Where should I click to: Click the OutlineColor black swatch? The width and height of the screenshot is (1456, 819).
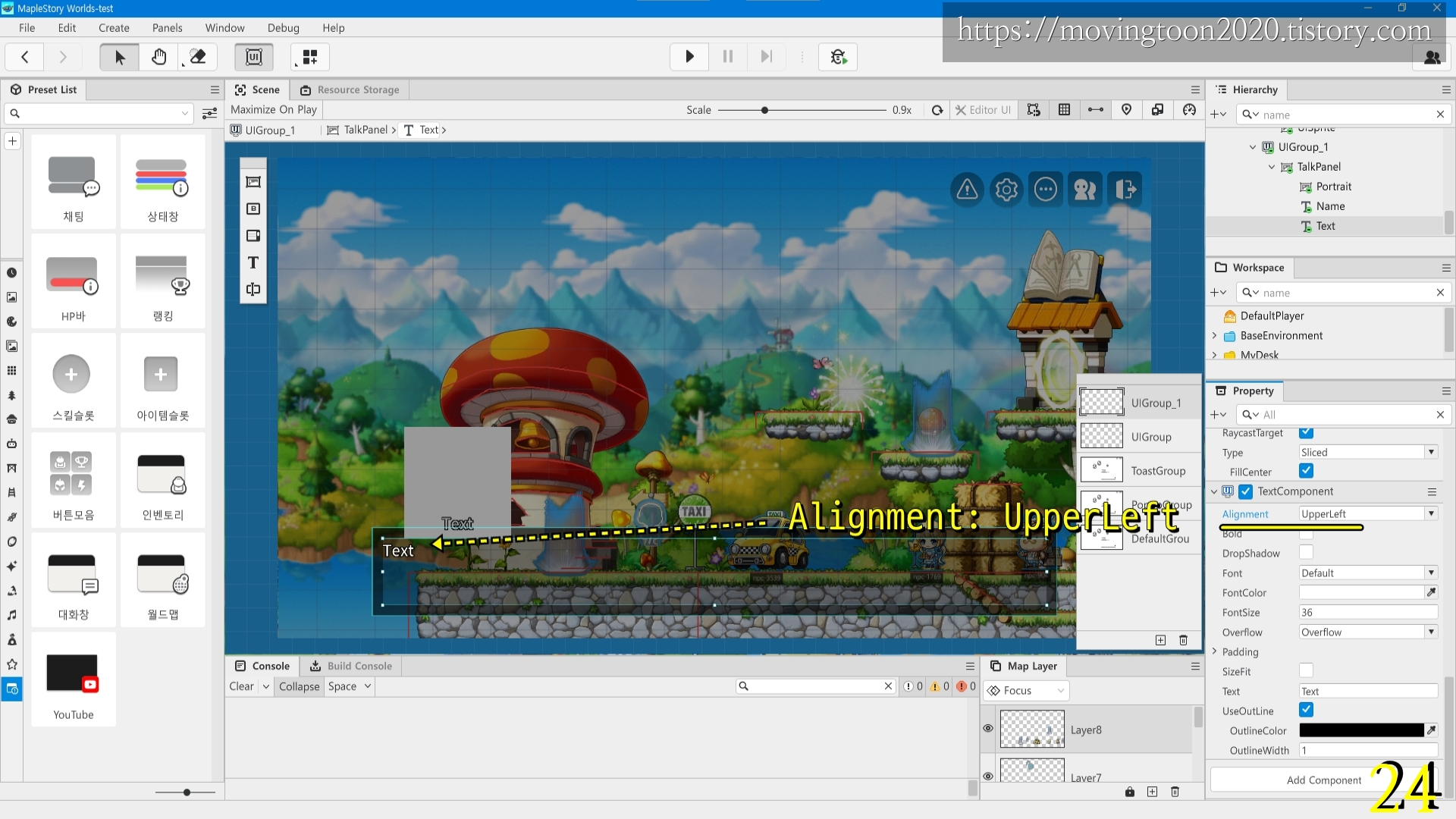[x=1361, y=730]
